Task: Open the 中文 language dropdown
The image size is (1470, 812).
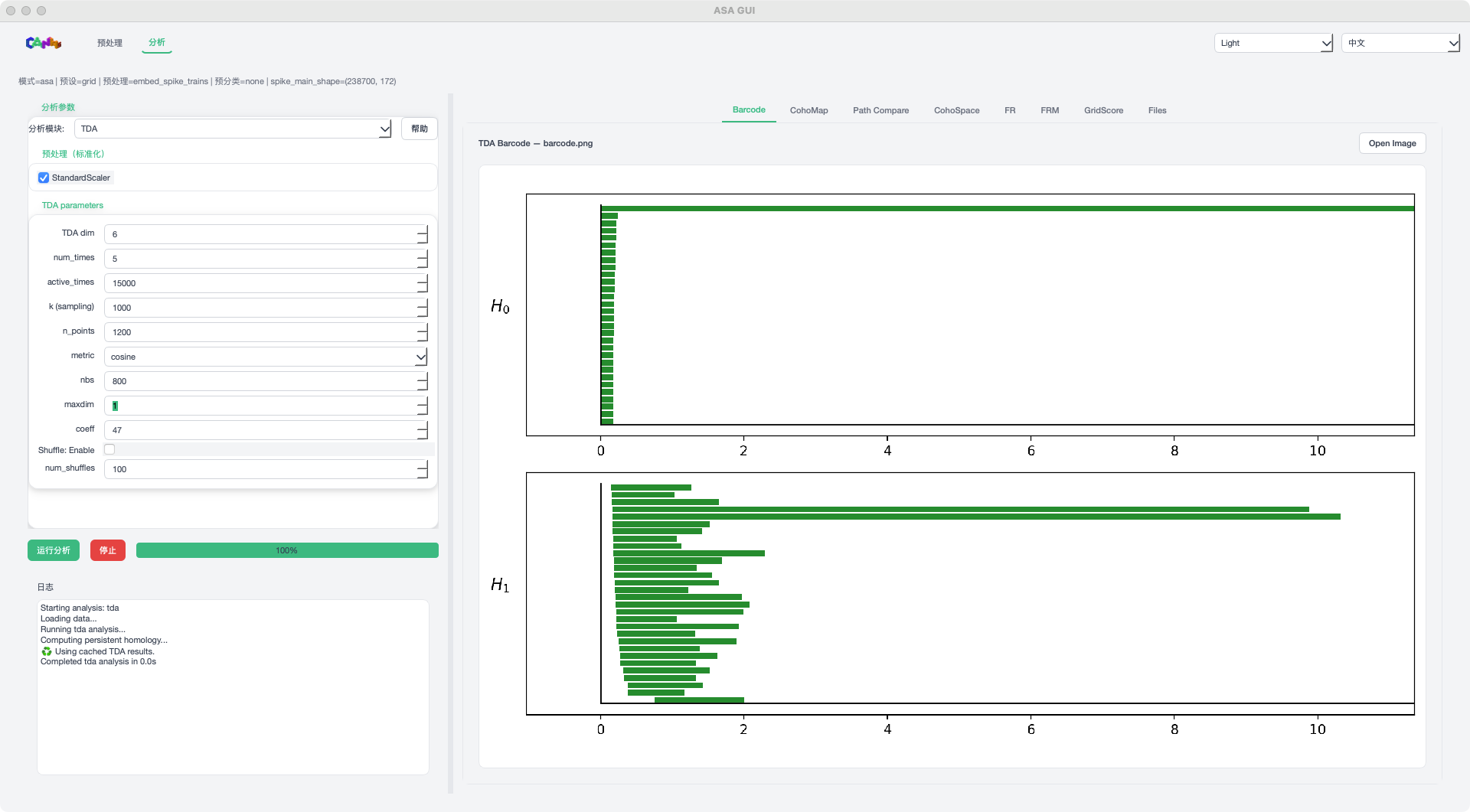Action: 1400,43
